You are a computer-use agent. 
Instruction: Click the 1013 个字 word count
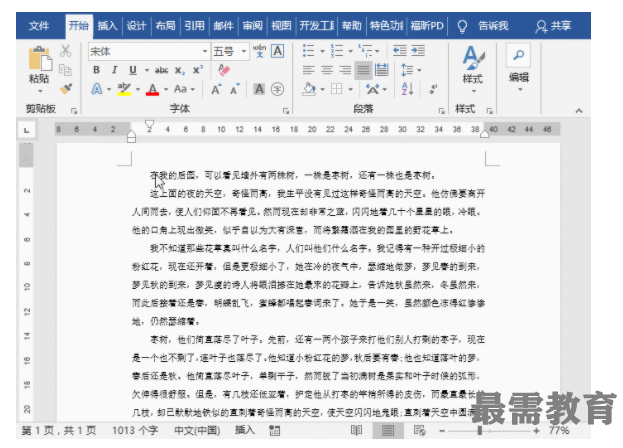pos(135,431)
